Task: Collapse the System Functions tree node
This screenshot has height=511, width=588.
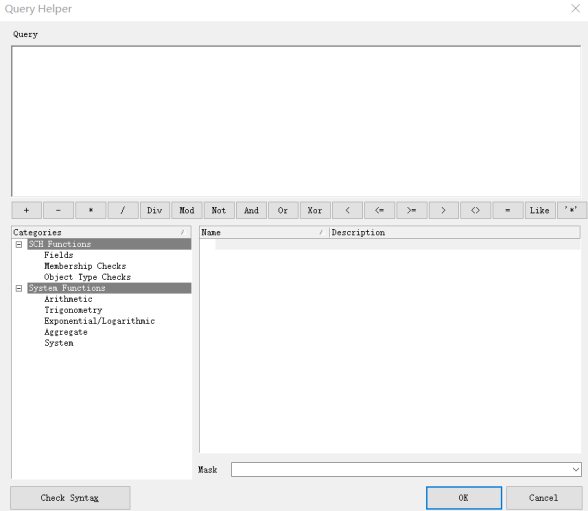Action: 19,288
